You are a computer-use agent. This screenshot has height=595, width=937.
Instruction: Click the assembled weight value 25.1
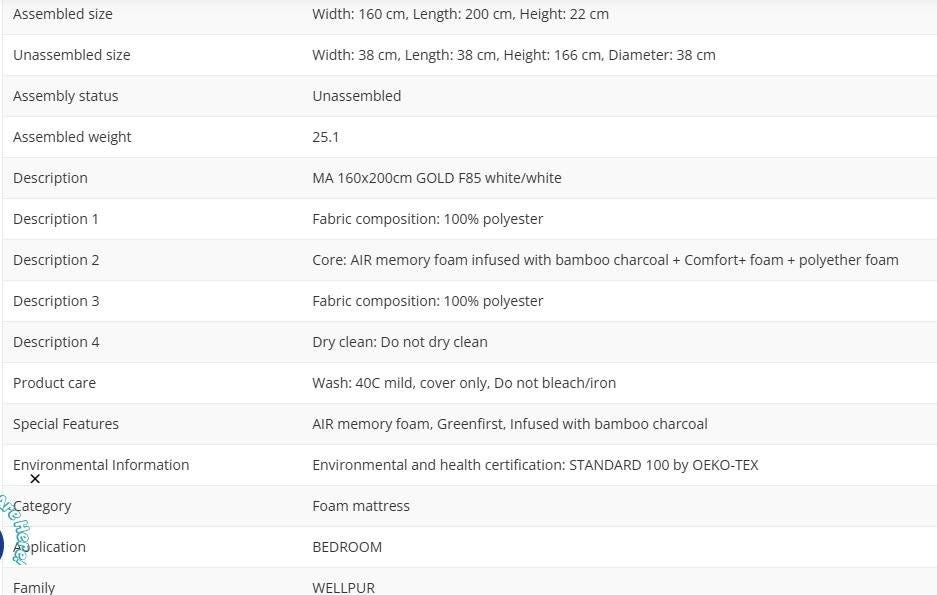(325, 137)
